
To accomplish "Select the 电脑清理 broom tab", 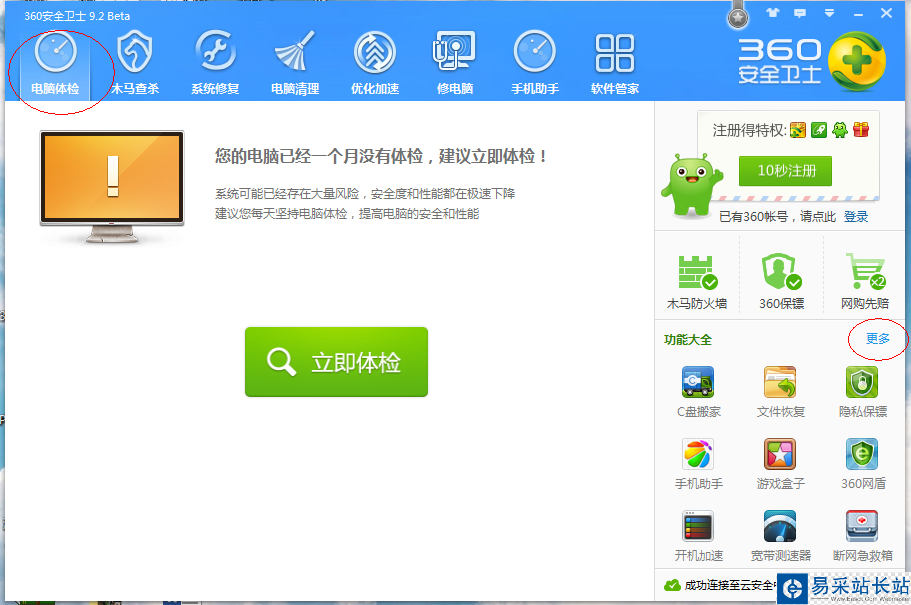I will (295, 64).
